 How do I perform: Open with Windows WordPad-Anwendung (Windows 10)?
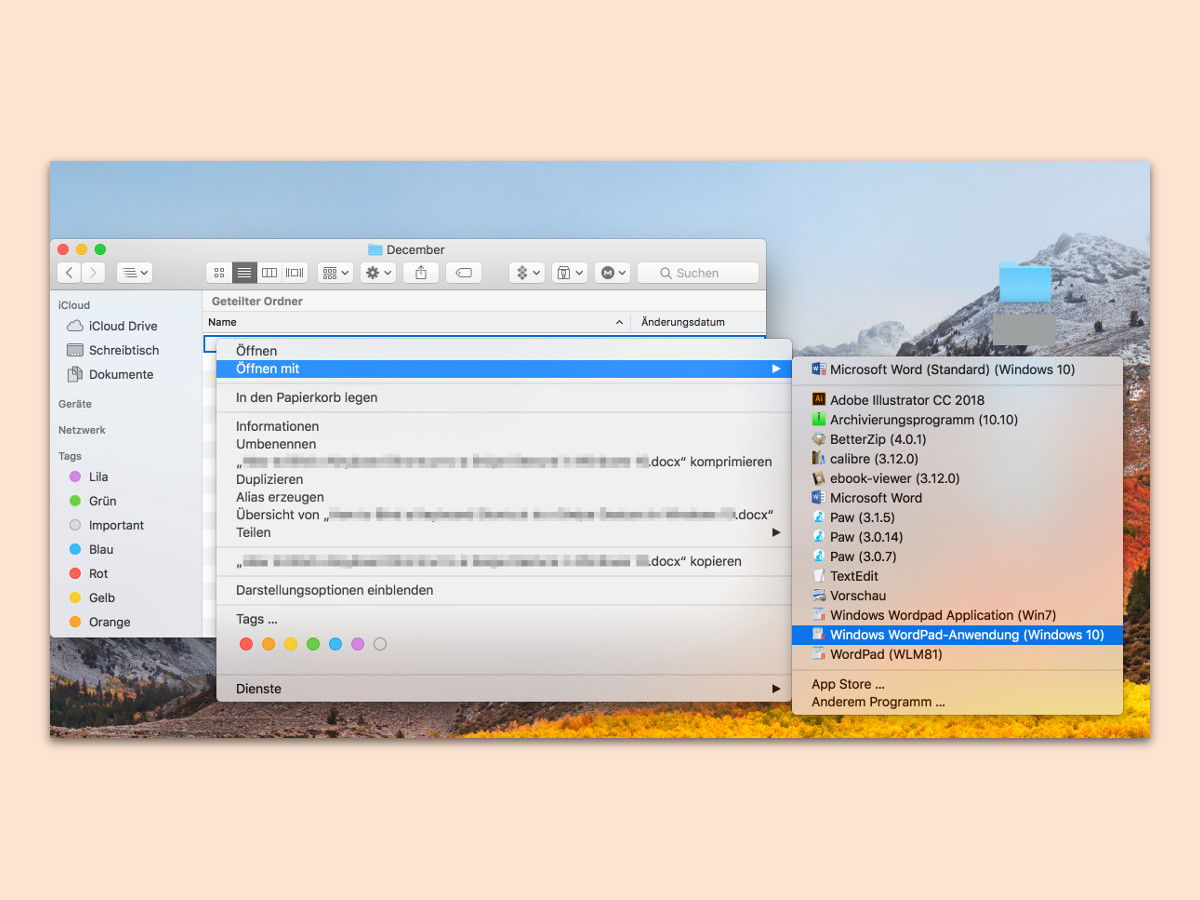click(957, 635)
